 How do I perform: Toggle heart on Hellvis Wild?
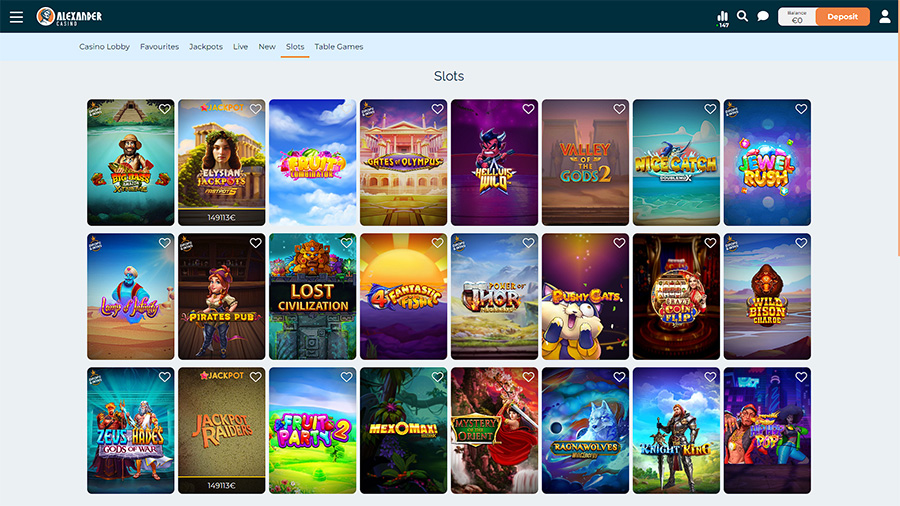click(528, 108)
